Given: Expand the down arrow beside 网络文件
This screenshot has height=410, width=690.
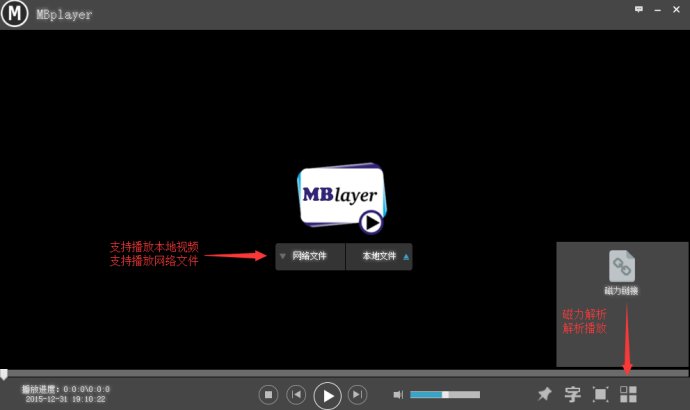Looking at the screenshot, I should click(x=283, y=257).
